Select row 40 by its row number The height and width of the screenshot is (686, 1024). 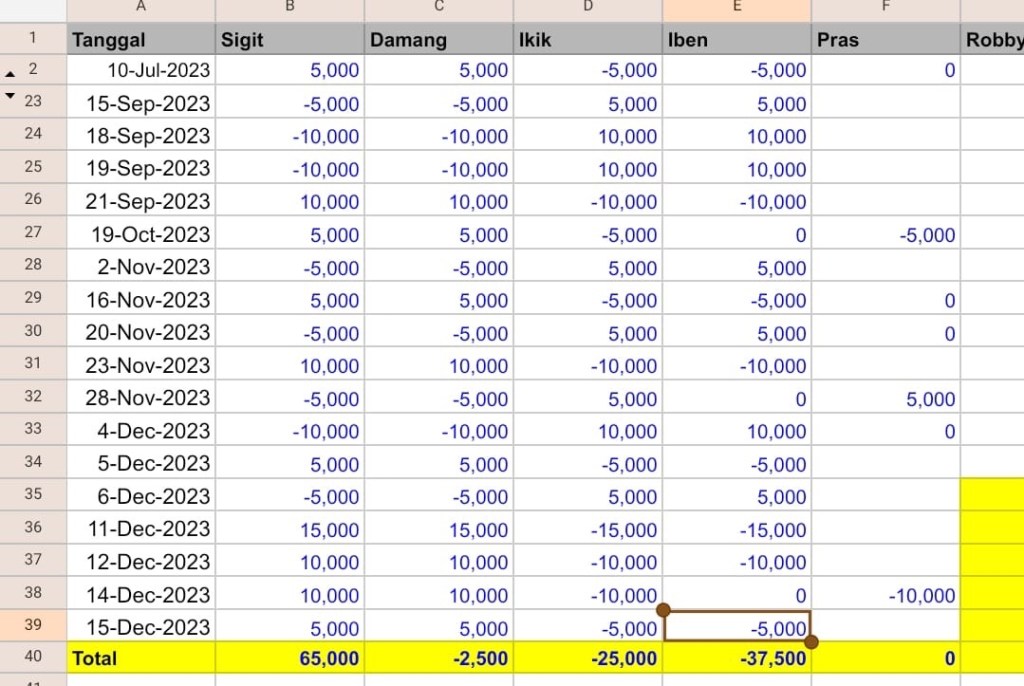point(33,657)
